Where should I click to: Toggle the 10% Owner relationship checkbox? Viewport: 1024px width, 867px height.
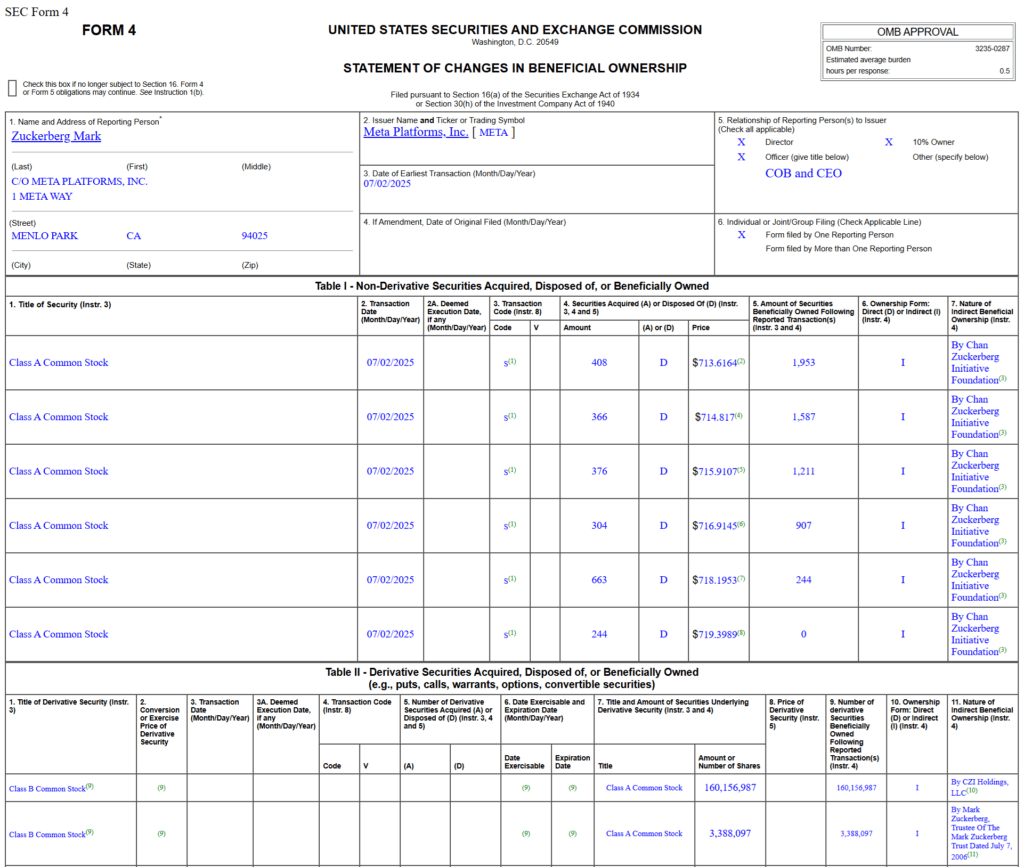pyautogui.click(x=888, y=142)
